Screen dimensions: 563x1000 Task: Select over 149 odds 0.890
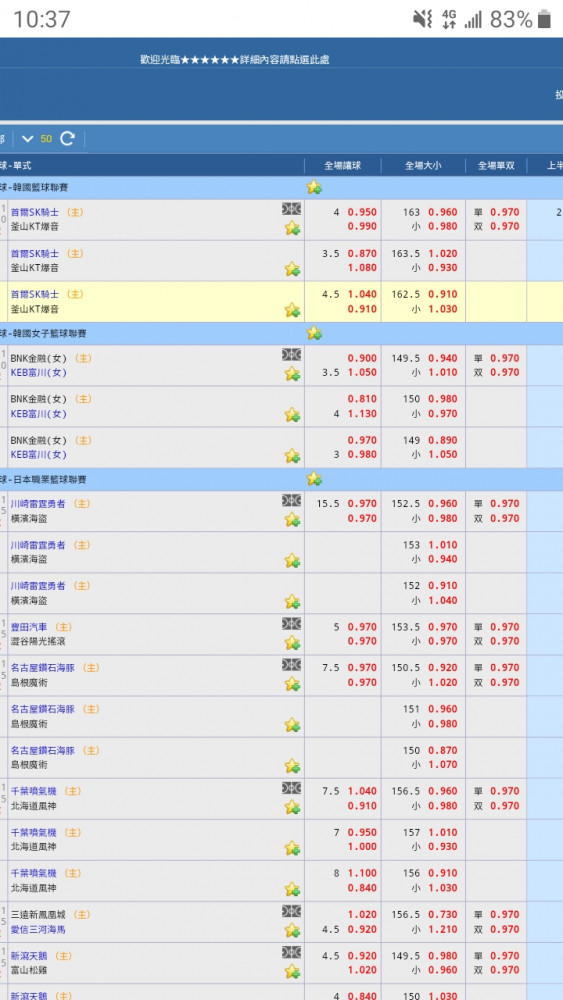tap(443, 440)
